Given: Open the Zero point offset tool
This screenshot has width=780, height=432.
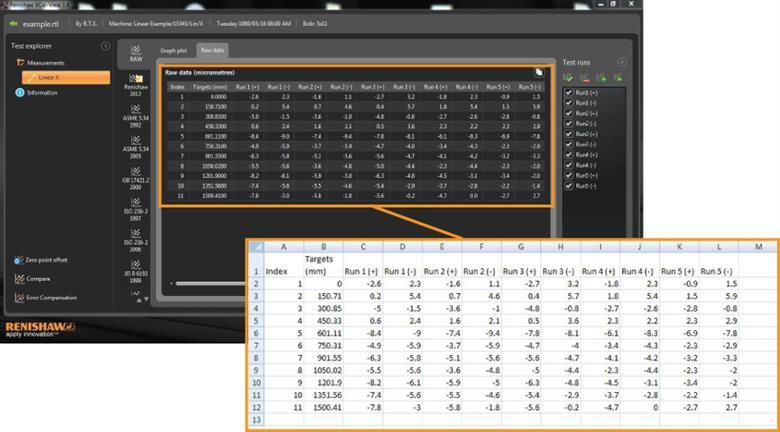Looking at the screenshot, I should pos(41,260).
